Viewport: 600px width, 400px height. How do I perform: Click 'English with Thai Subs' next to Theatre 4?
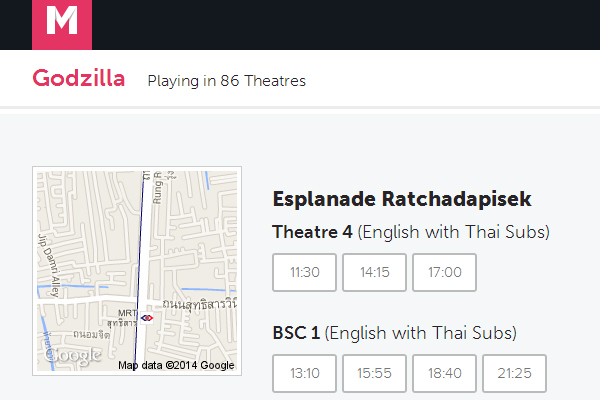[x=454, y=232]
